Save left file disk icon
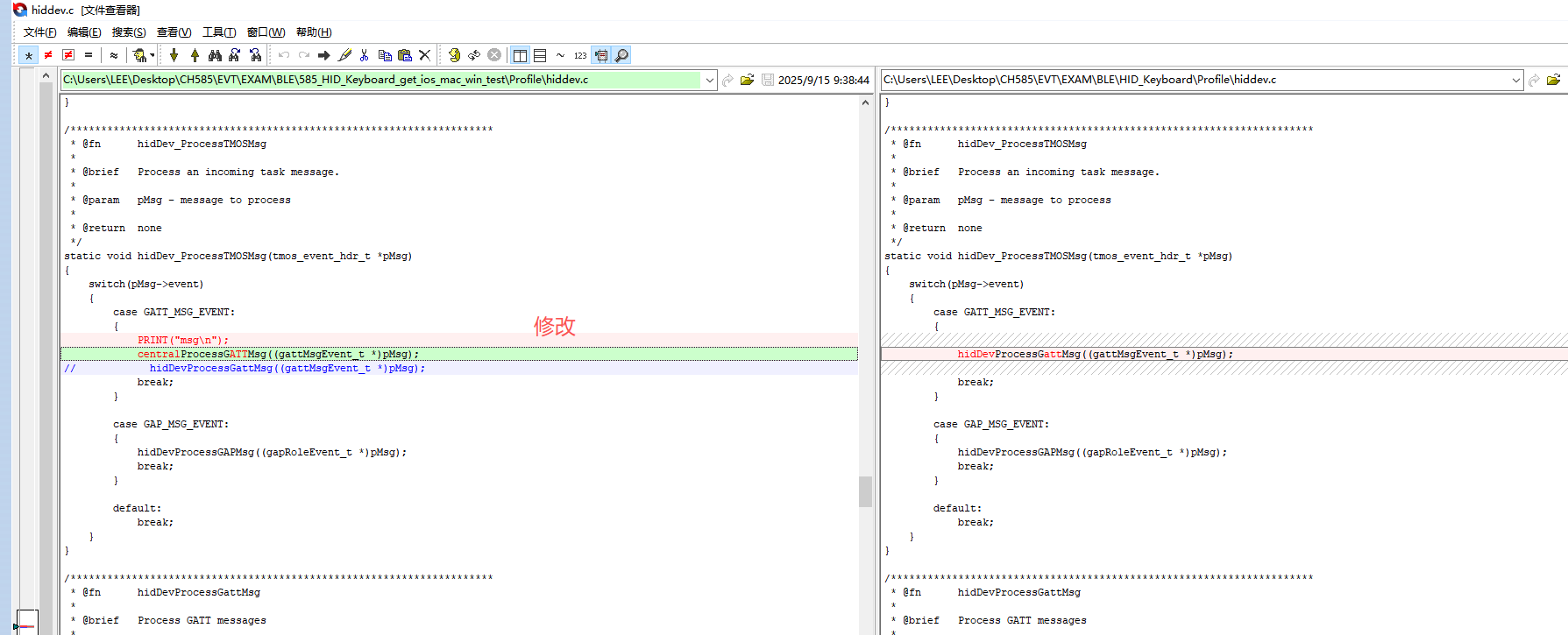 coord(768,80)
